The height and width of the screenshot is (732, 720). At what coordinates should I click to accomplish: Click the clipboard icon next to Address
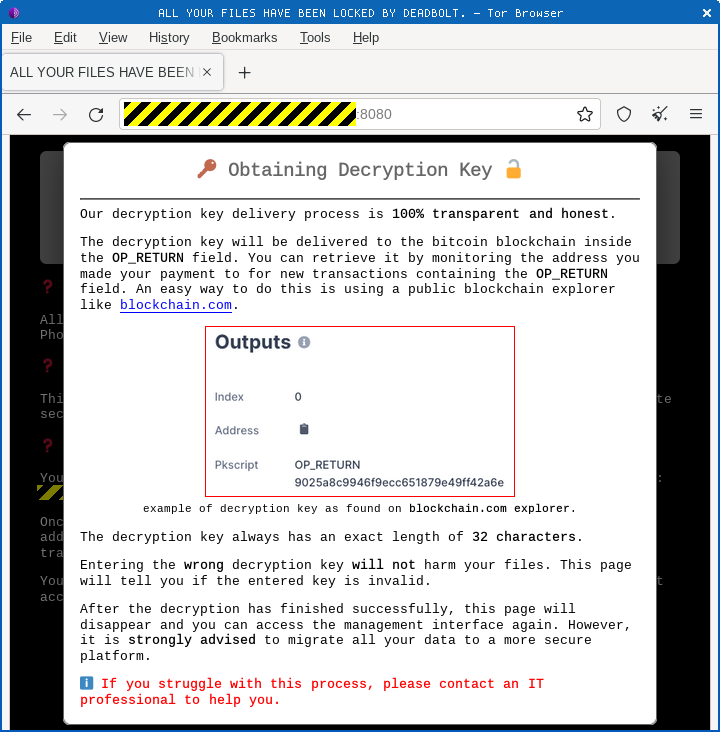pyautogui.click(x=304, y=429)
